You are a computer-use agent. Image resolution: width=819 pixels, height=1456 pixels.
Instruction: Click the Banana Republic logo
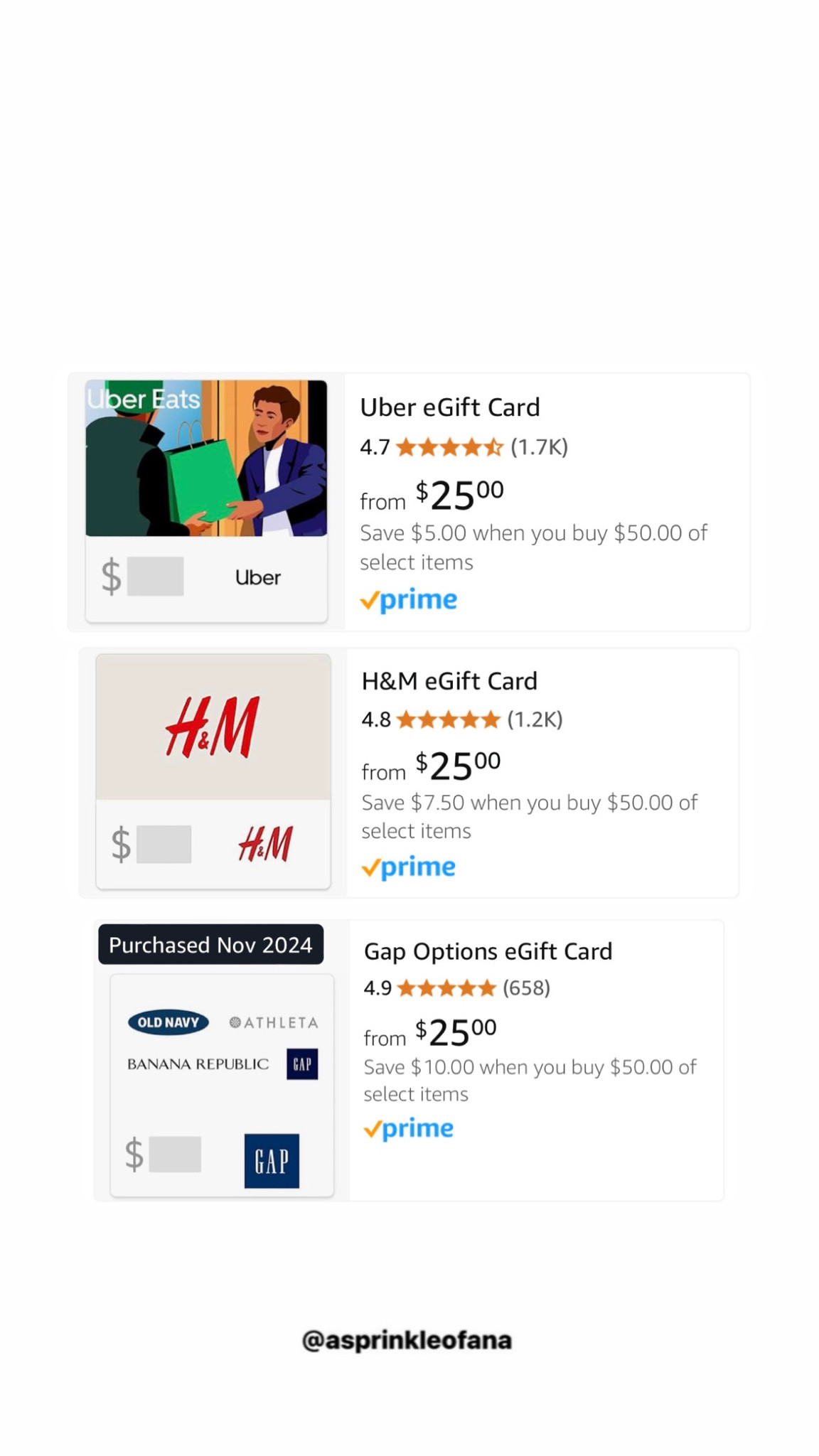pyautogui.click(x=197, y=1064)
